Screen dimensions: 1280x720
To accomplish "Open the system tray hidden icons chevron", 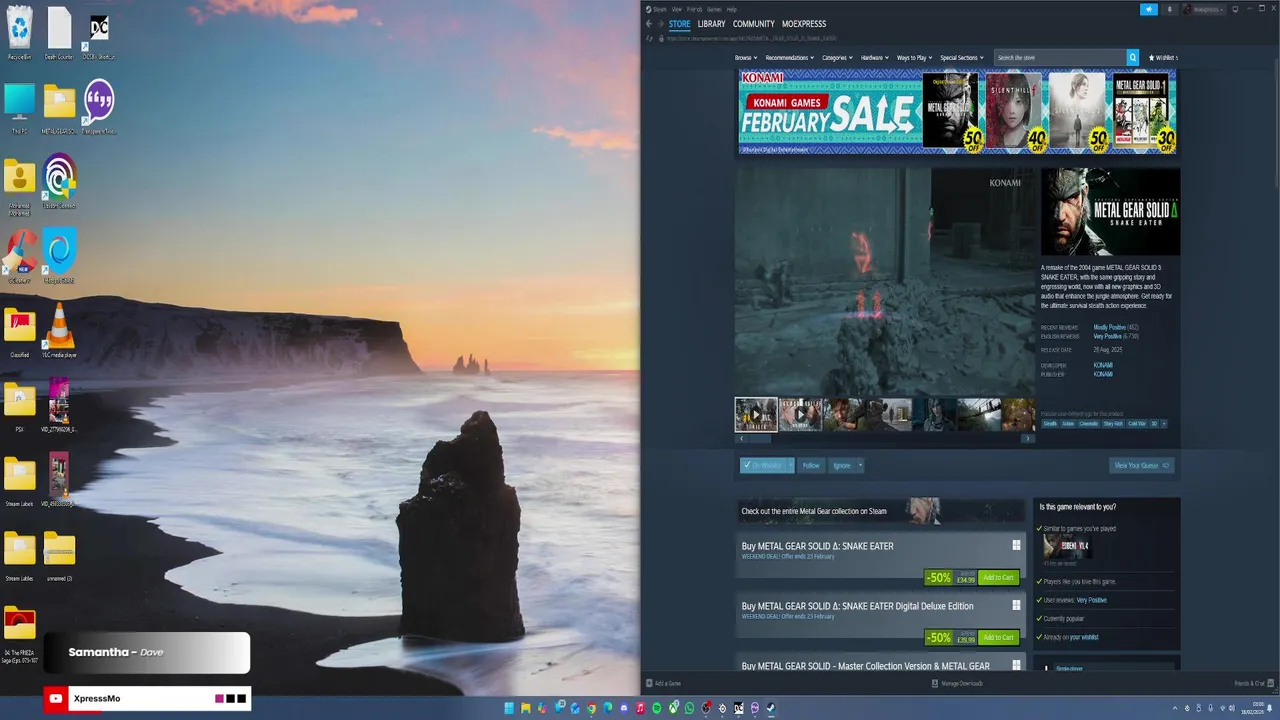I will click(x=1176, y=708).
